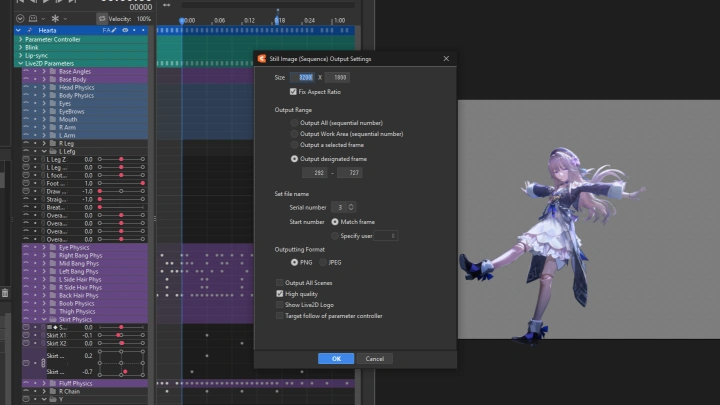The image size is (720, 405).
Task: Select the Match frame radio button
Action: pos(335,222)
